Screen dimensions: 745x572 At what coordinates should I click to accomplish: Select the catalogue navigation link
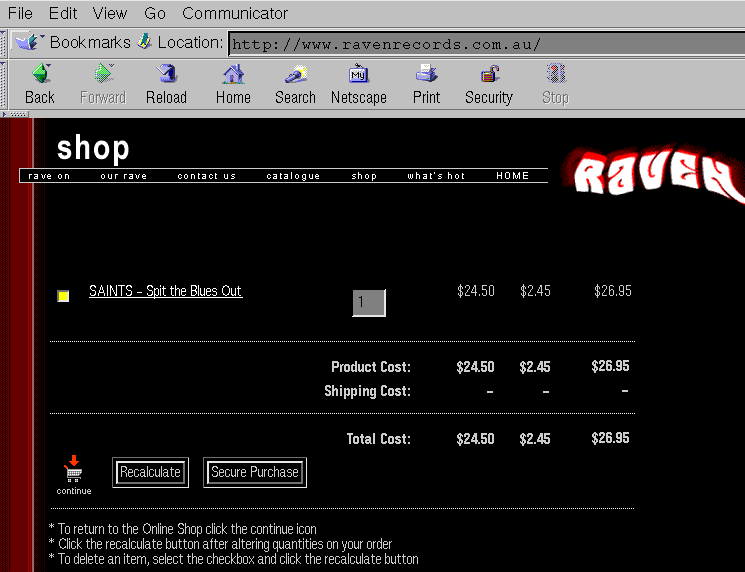click(x=293, y=176)
